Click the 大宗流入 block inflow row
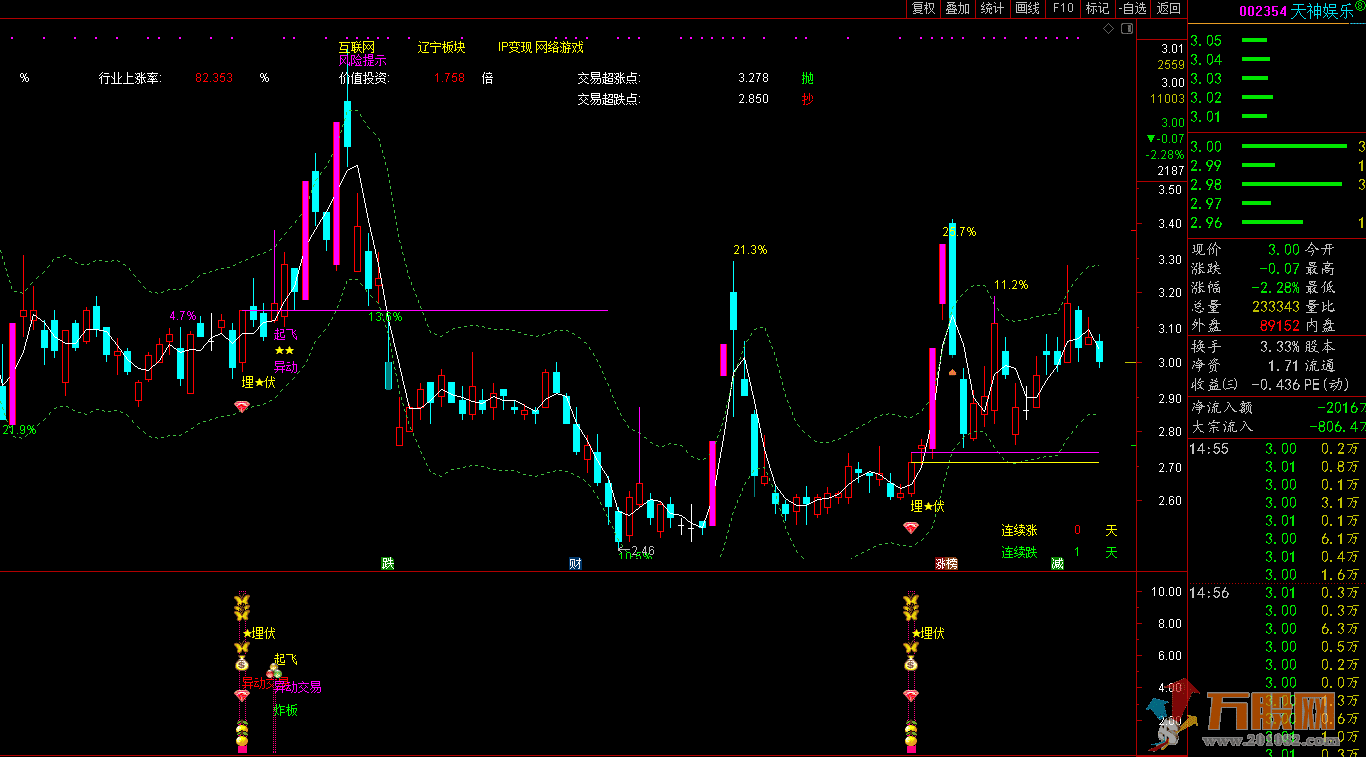Viewport: 1366px width, 757px height. tap(1277, 426)
